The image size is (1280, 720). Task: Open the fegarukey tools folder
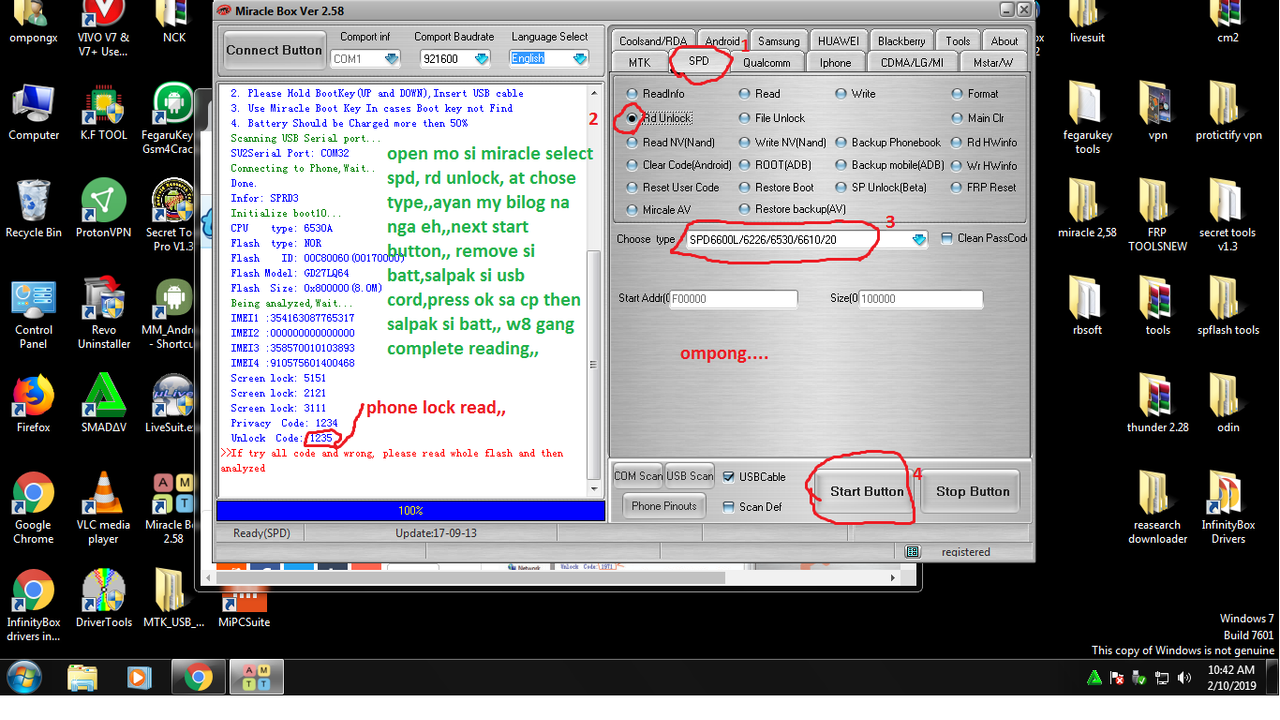click(x=1087, y=118)
